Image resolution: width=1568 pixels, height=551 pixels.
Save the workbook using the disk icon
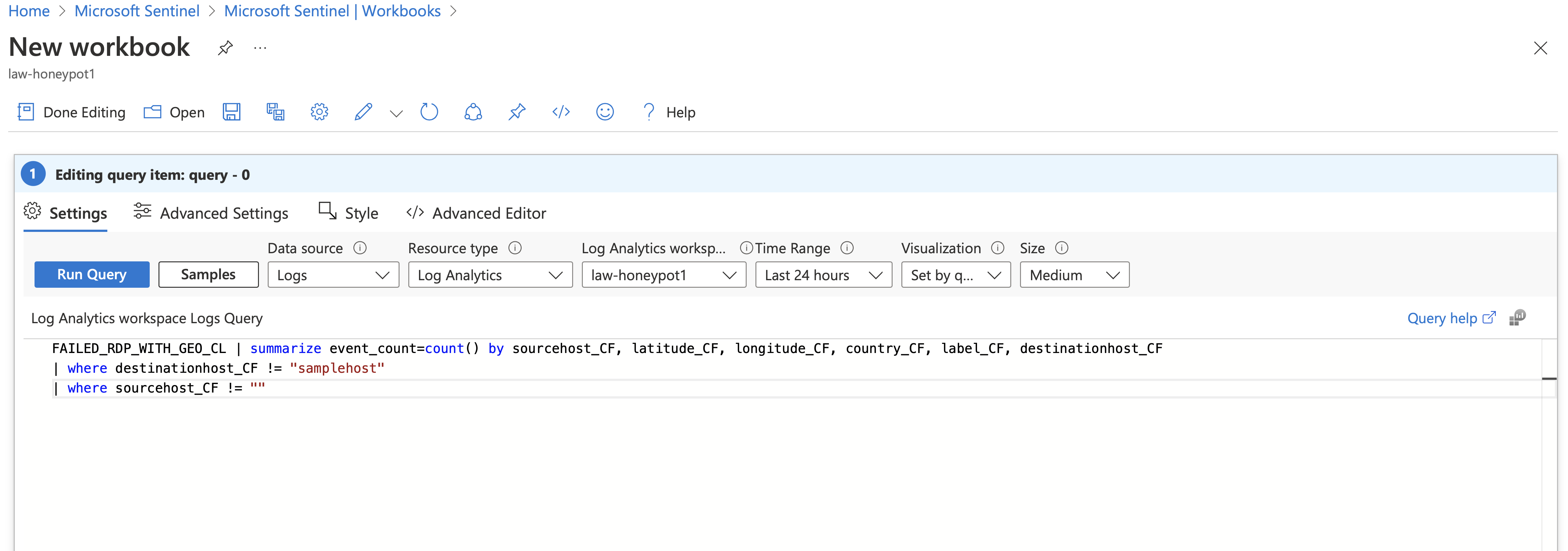pyautogui.click(x=232, y=112)
